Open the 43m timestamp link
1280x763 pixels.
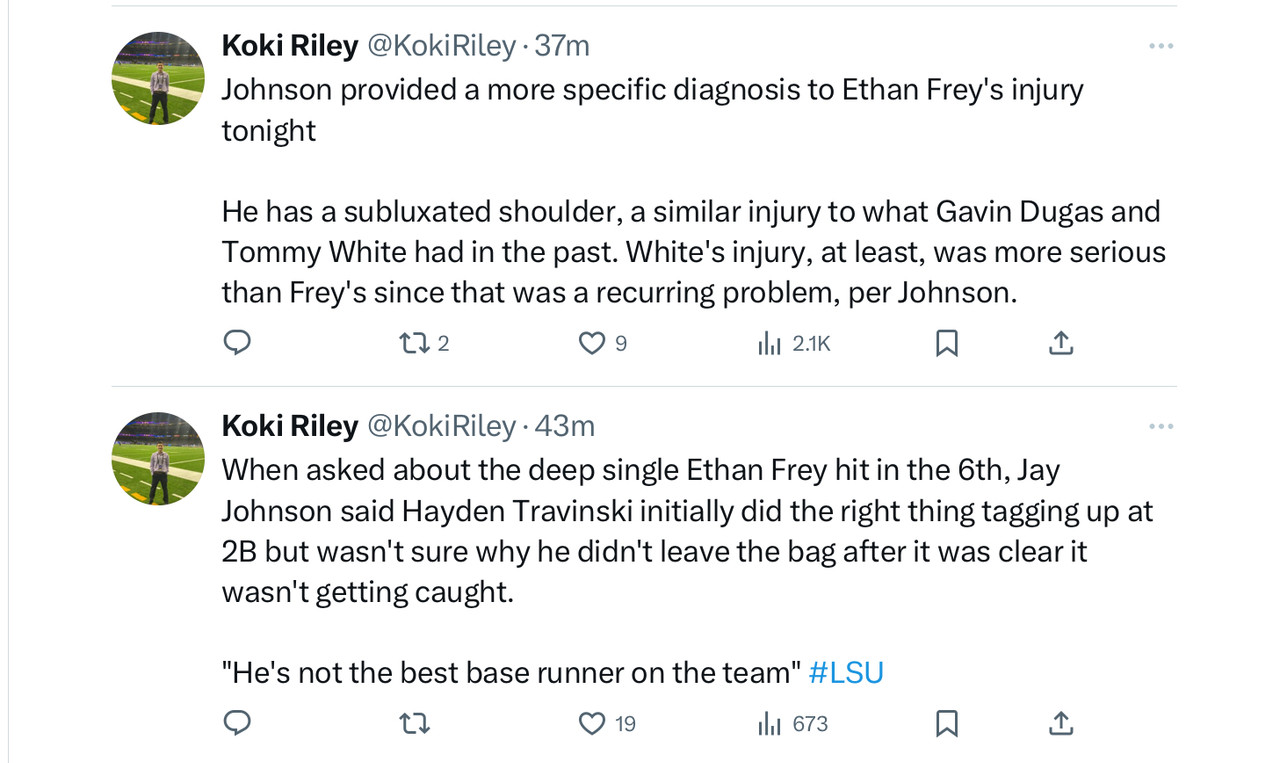click(565, 427)
